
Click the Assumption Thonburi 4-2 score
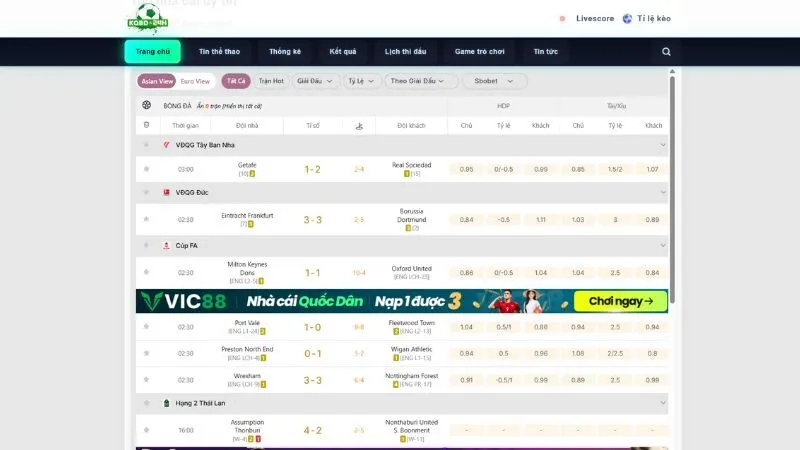click(x=312, y=431)
